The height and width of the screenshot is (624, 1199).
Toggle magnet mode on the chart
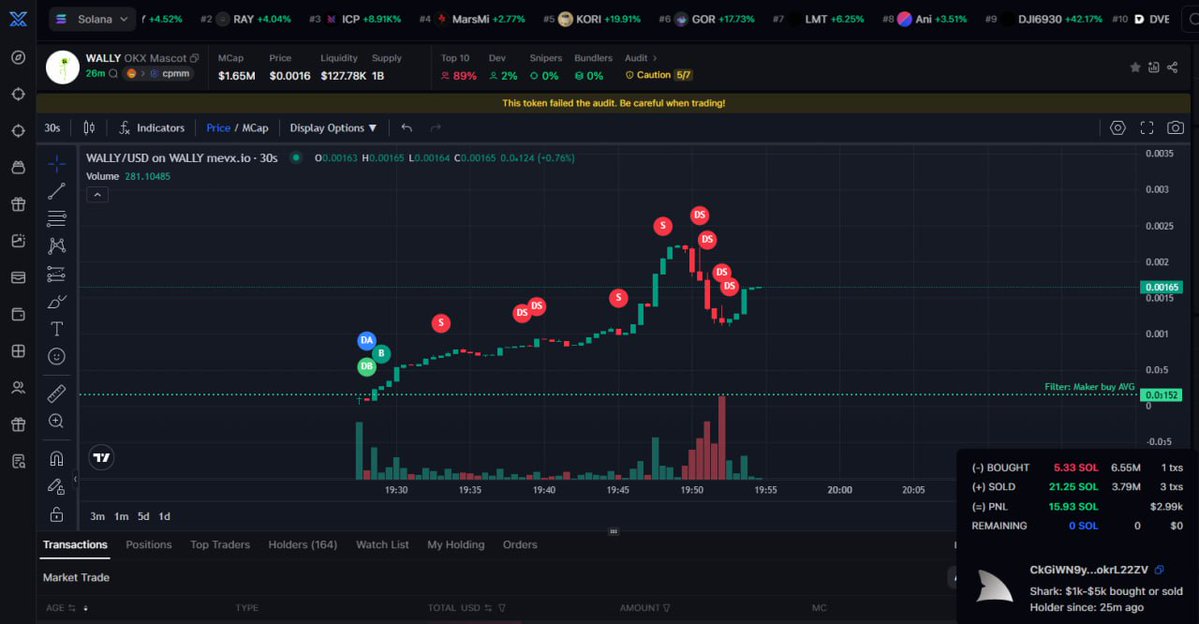click(57, 458)
